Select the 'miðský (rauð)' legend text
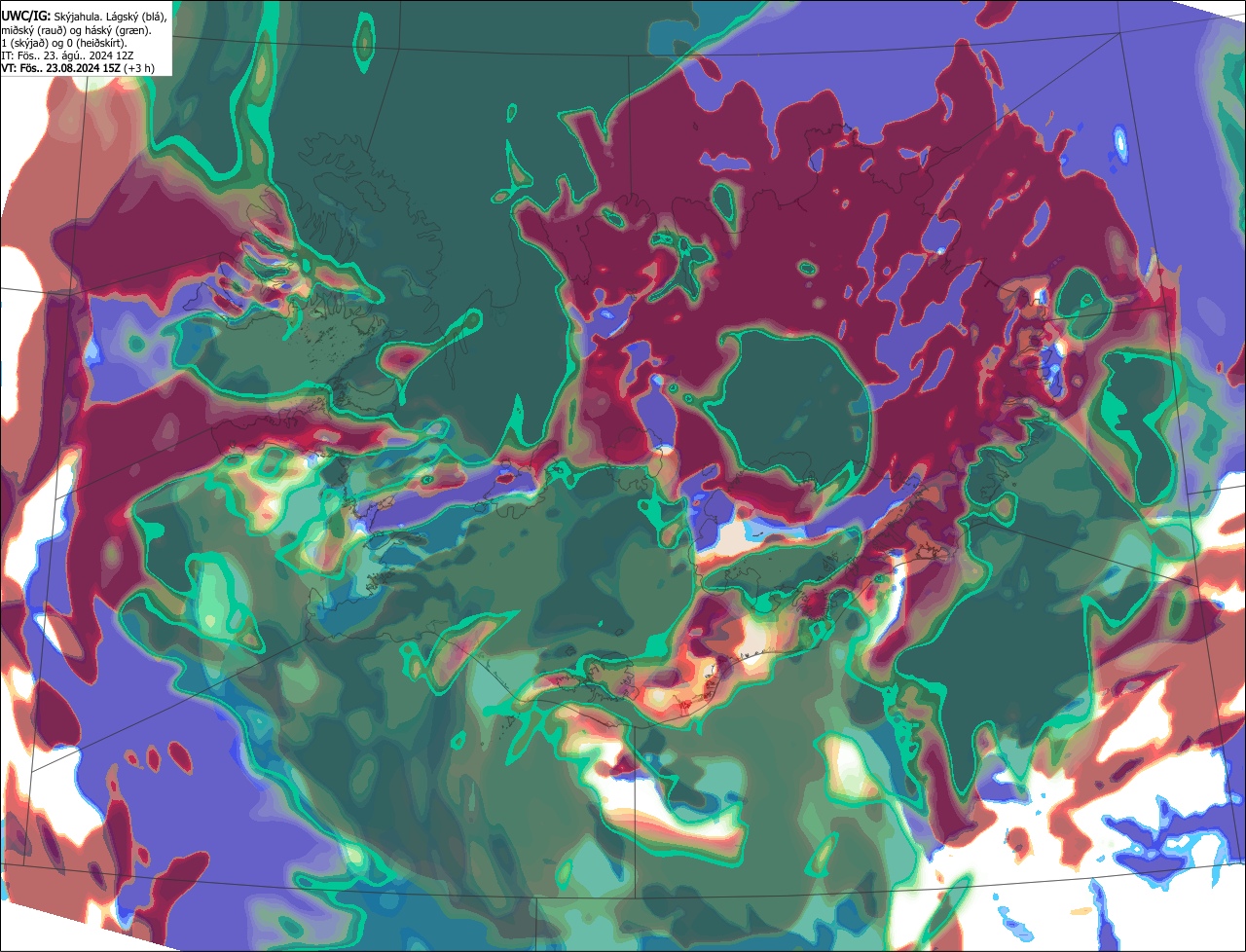The image size is (1246, 952). click(x=34, y=31)
